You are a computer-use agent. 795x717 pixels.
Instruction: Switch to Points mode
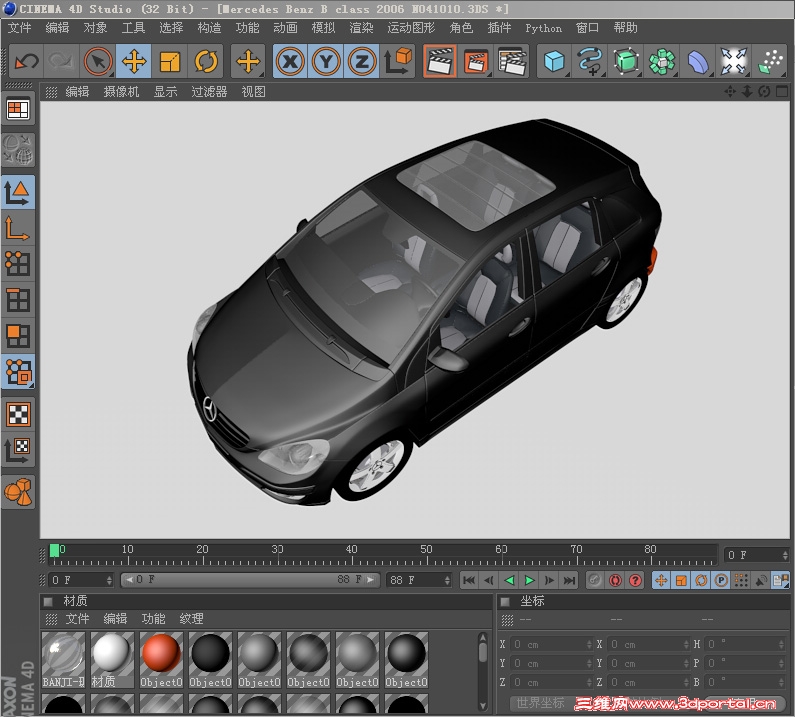(x=18, y=264)
